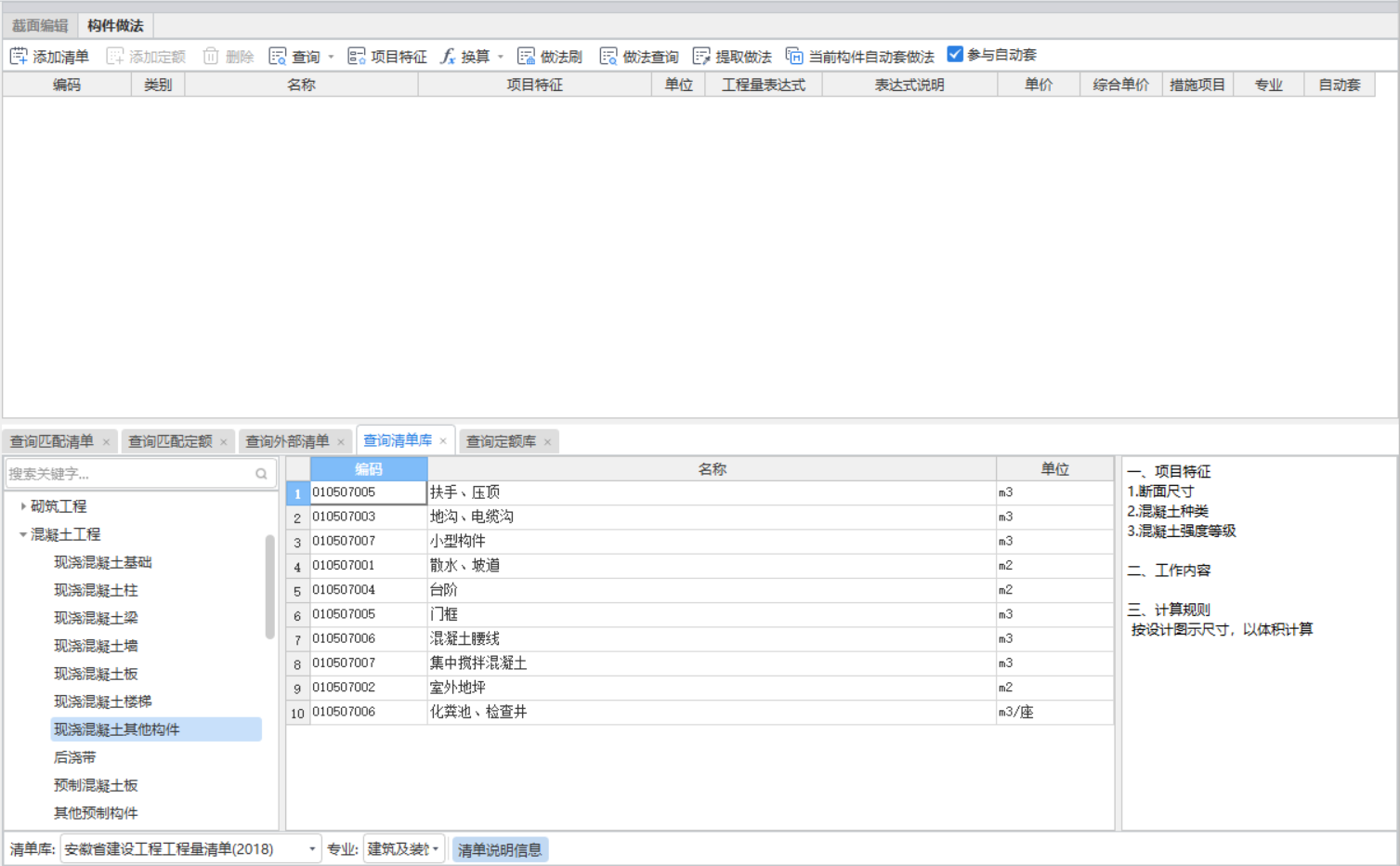The height and width of the screenshot is (866, 1400).
Task: Click the code 010507003 cell
Action: [x=369, y=517]
